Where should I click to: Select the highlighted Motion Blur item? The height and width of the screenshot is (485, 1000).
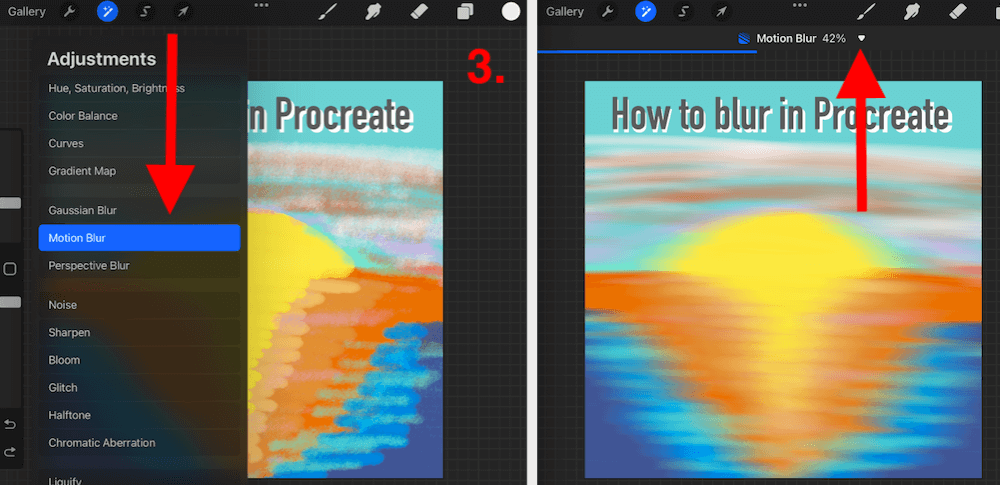point(139,237)
